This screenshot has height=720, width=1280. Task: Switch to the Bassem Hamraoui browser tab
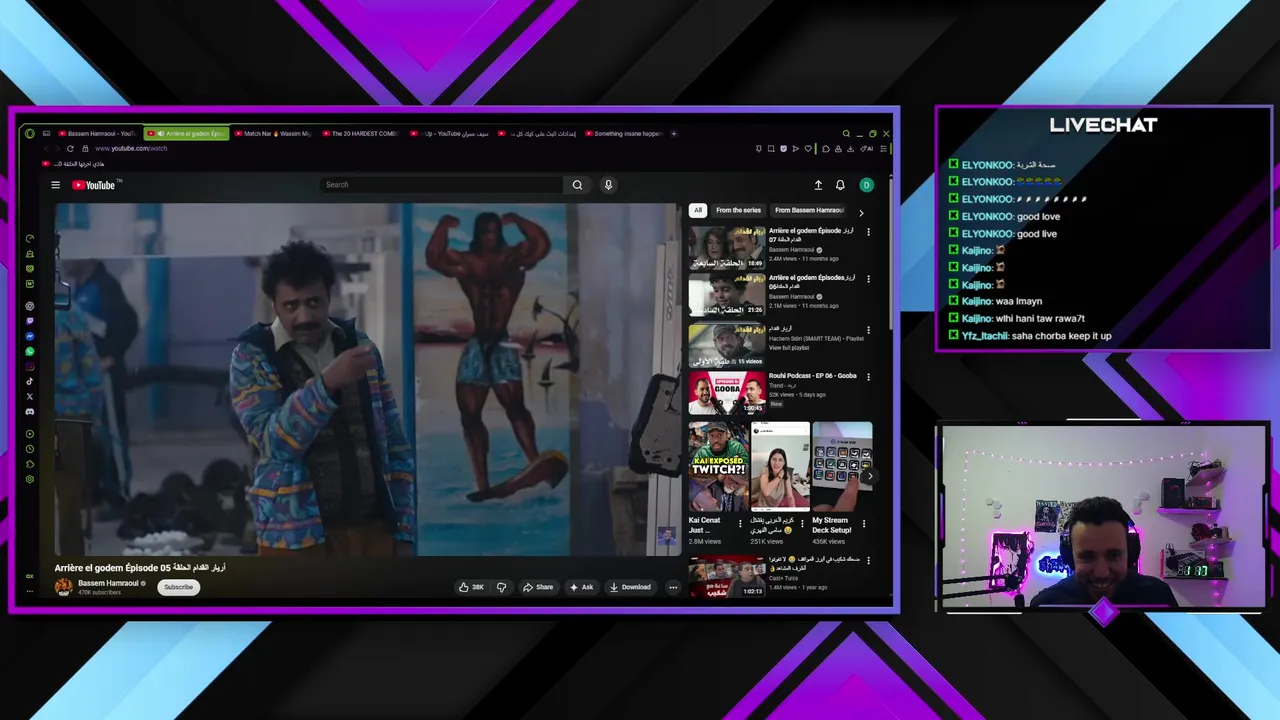coord(98,133)
